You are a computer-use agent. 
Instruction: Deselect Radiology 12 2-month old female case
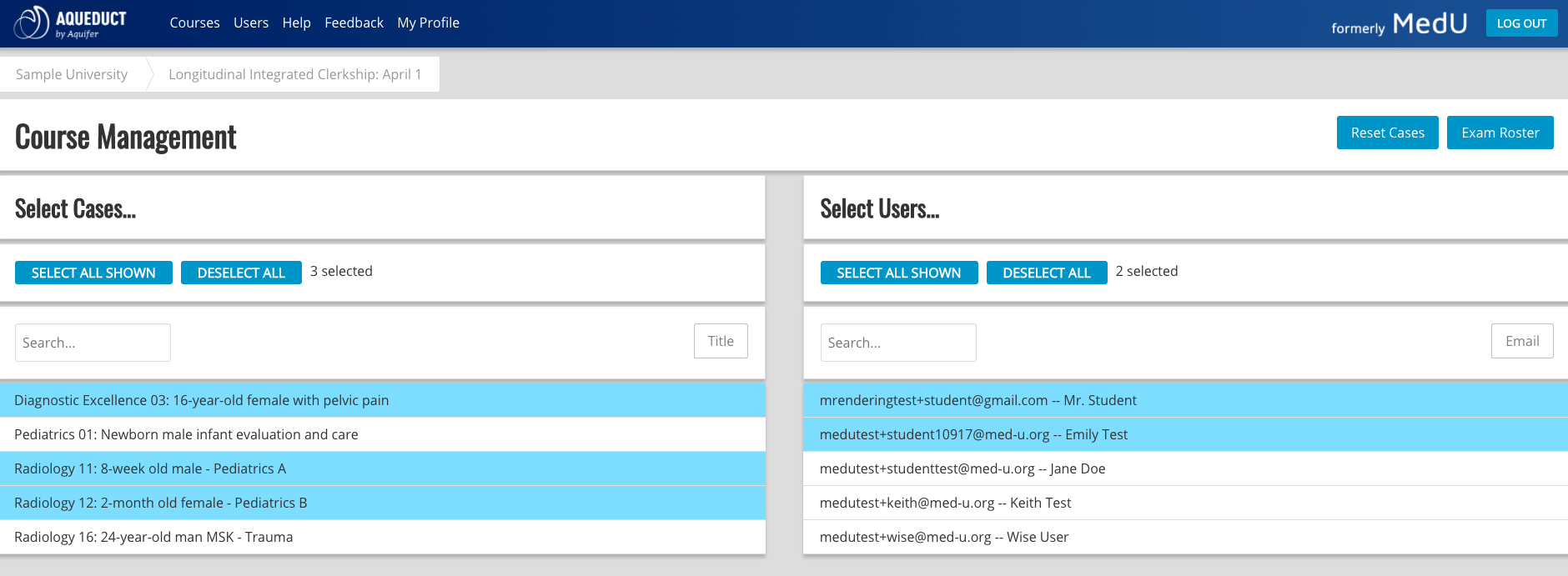tap(383, 503)
